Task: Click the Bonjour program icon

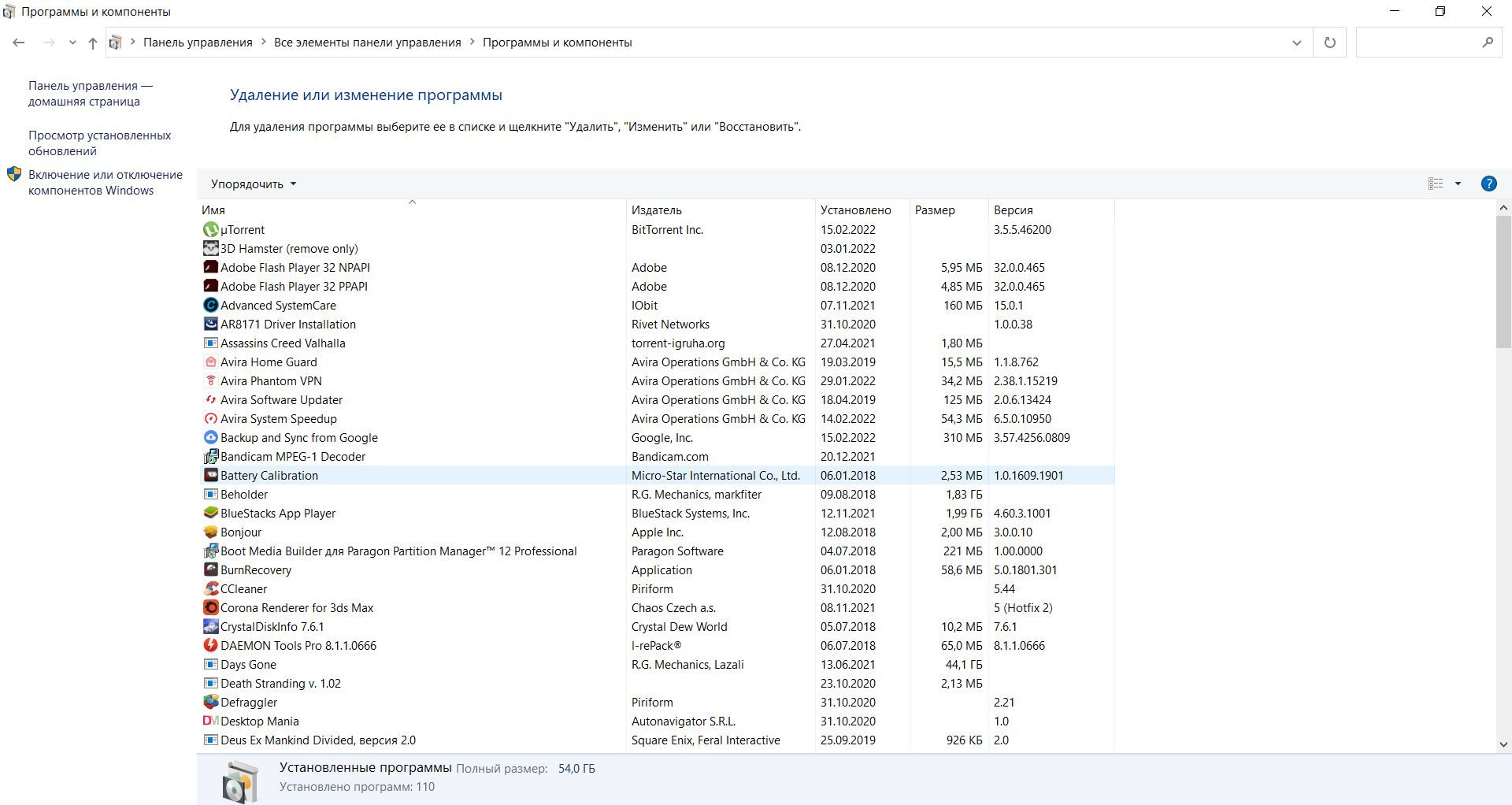Action: pos(210,532)
